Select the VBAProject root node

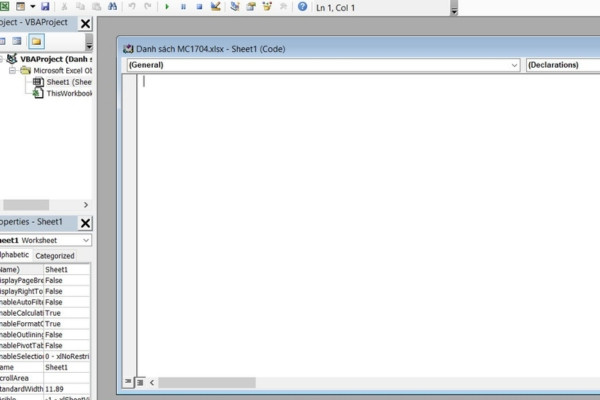[x=55, y=59]
